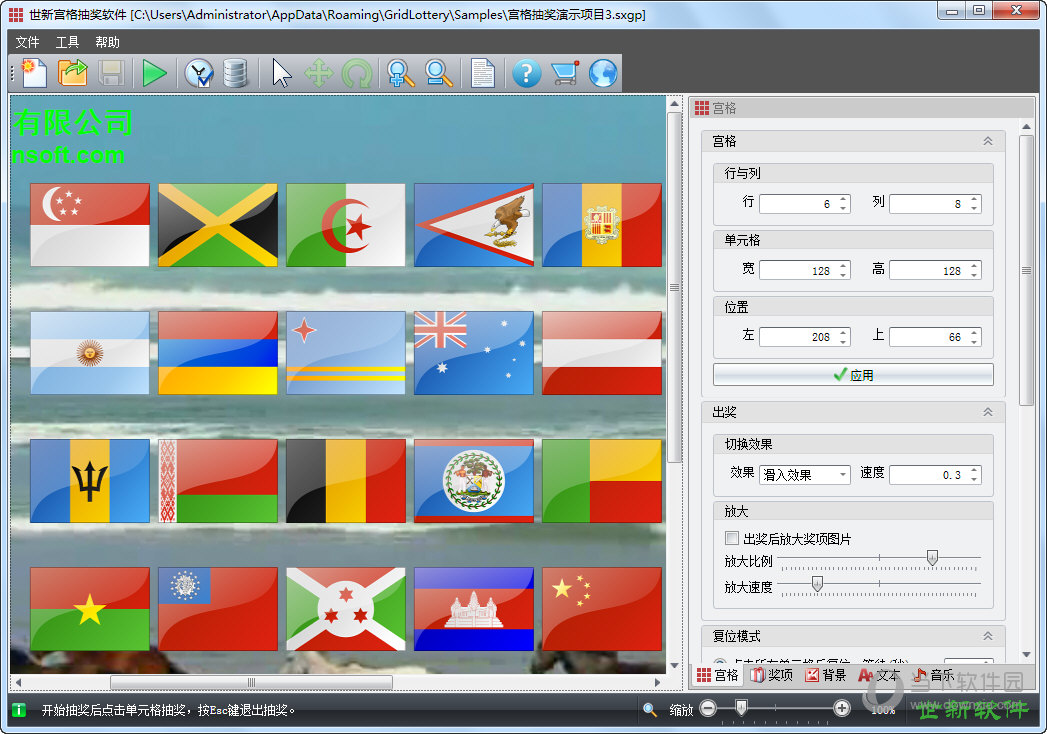Viewport: 1047px width, 734px height.
Task: Click the canvas scroll right arrow
Action: [x=658, y=682]
